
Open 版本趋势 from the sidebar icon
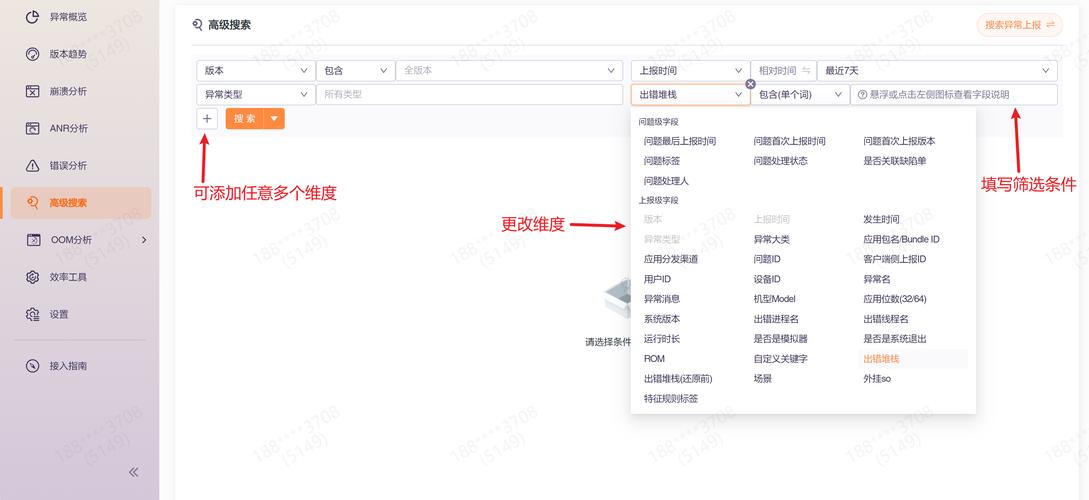coord(32,54)
